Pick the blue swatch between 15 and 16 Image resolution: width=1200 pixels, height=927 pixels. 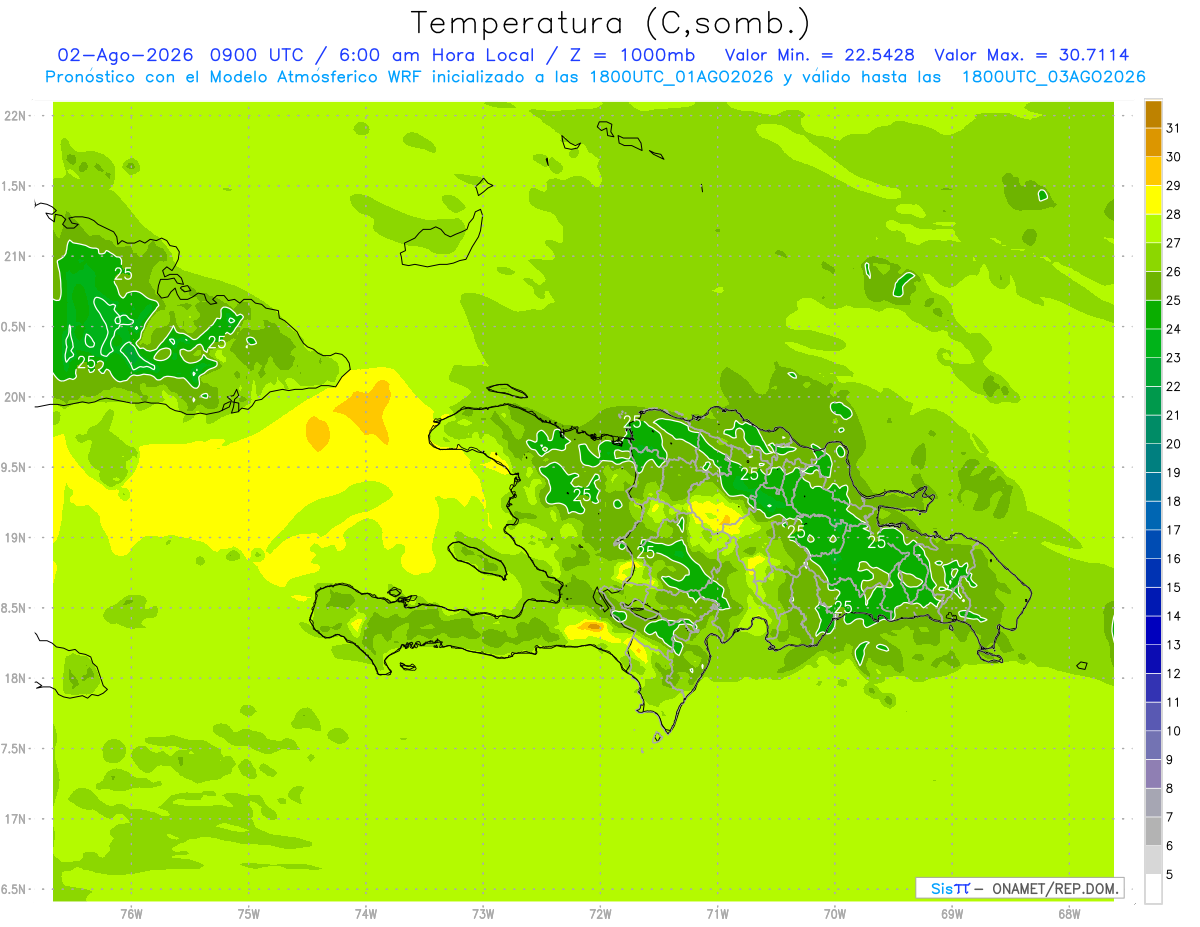tap(1154, 573)
